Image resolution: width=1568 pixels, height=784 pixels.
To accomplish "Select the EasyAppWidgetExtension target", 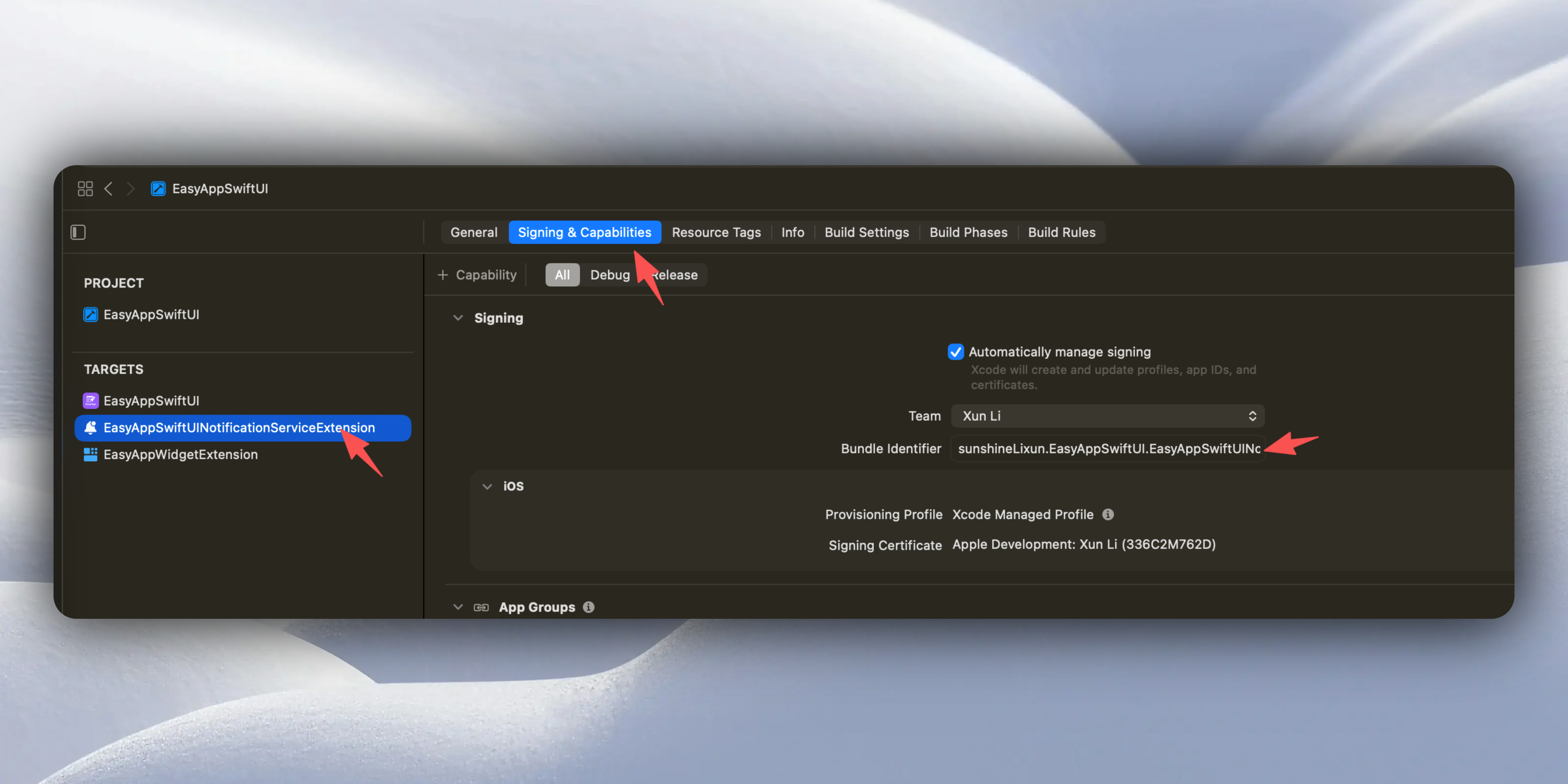I will click(x=180, y=454).
